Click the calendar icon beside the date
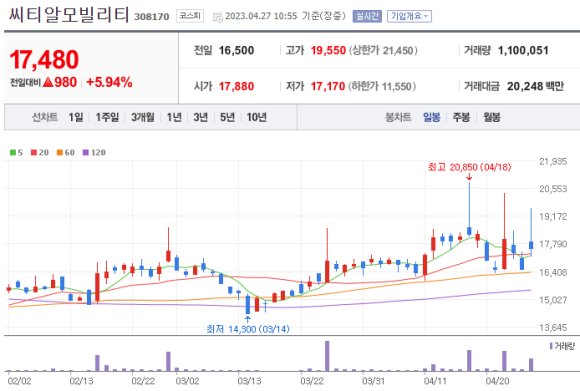The width and height of the screenshot is (580, 391). tap(218, 17)
